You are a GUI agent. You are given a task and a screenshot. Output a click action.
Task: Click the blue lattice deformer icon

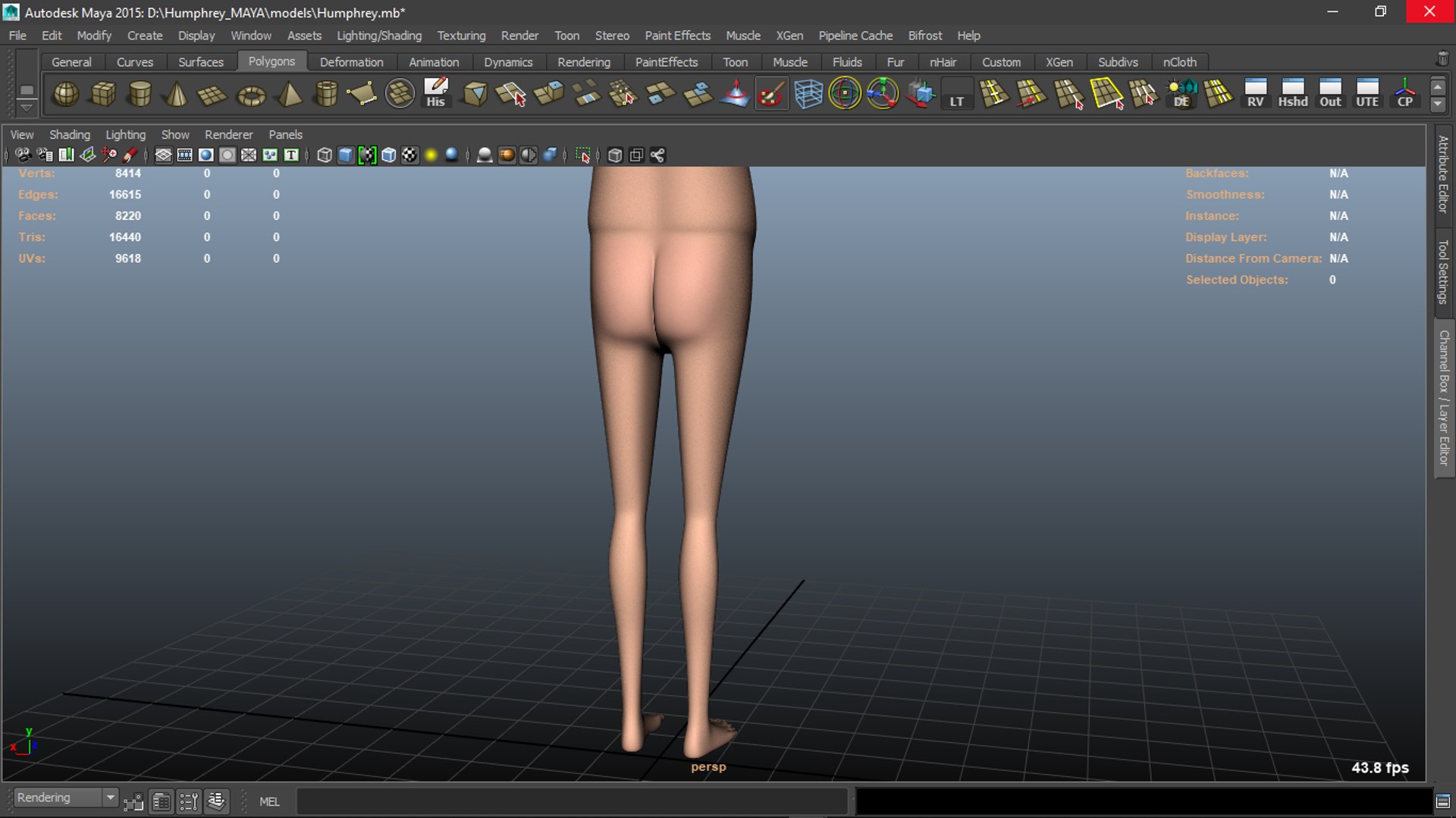tap(808, 94)
